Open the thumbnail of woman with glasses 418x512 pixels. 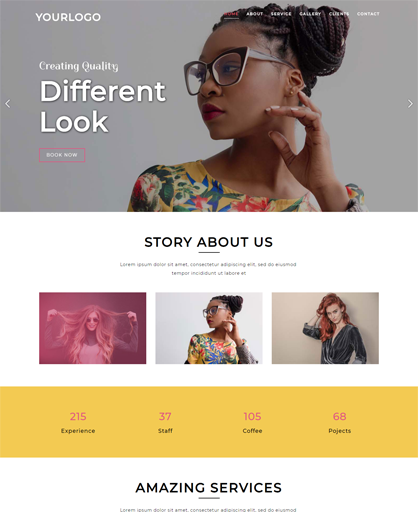[209, 328]
